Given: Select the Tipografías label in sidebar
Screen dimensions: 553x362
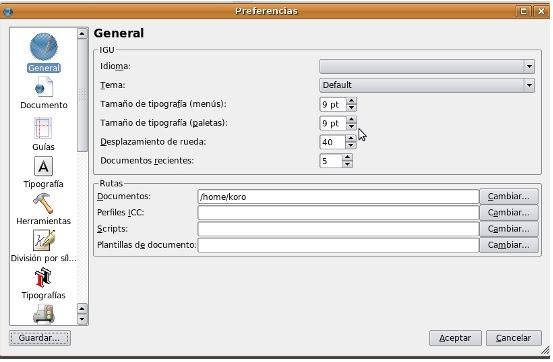Looking at the screenshot, I should coord(43,295).
